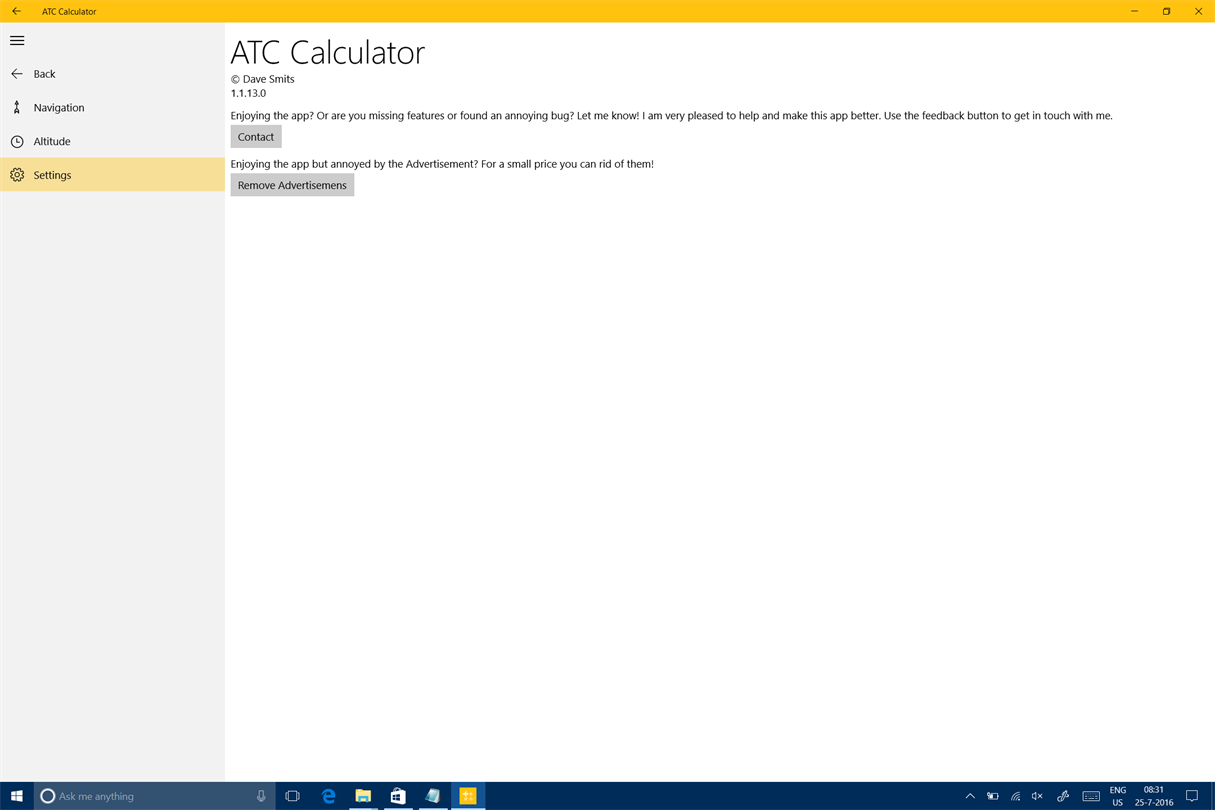
Task: Click Cortana search box
Action: [155, 796]
